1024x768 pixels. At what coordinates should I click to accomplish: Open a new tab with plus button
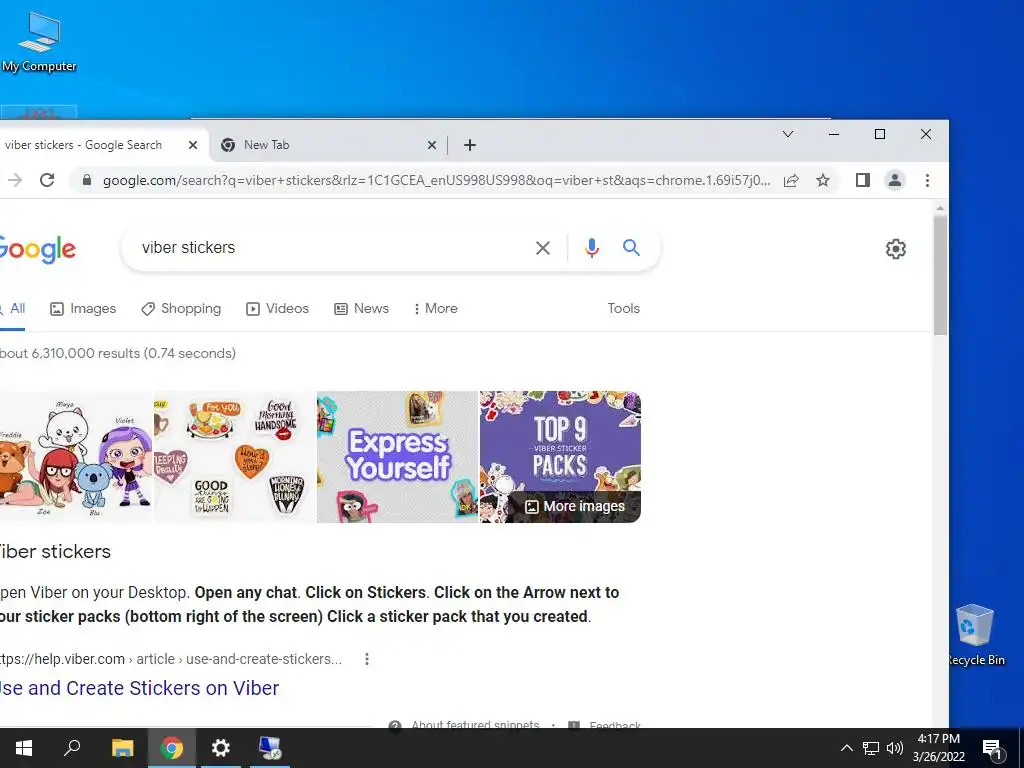470,145
